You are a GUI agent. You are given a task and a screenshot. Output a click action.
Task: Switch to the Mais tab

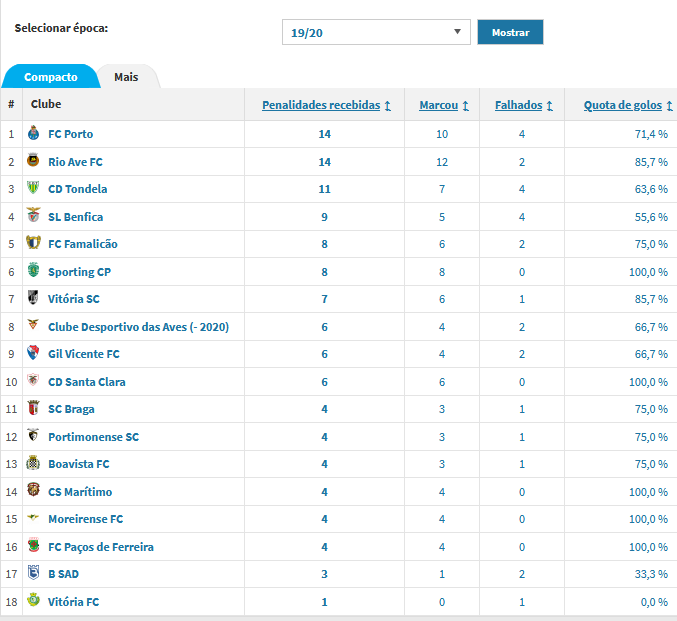pyautogui.click(x=126, y=77)
